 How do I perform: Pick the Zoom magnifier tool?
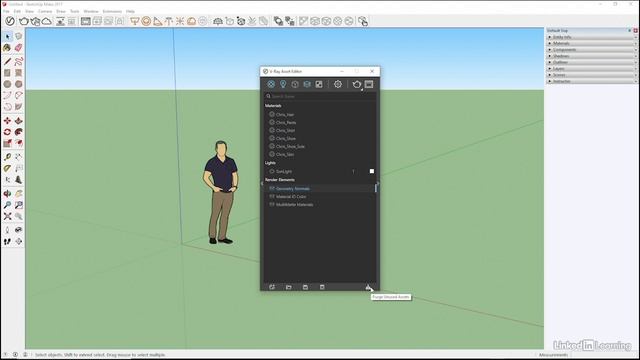(7, 205)
